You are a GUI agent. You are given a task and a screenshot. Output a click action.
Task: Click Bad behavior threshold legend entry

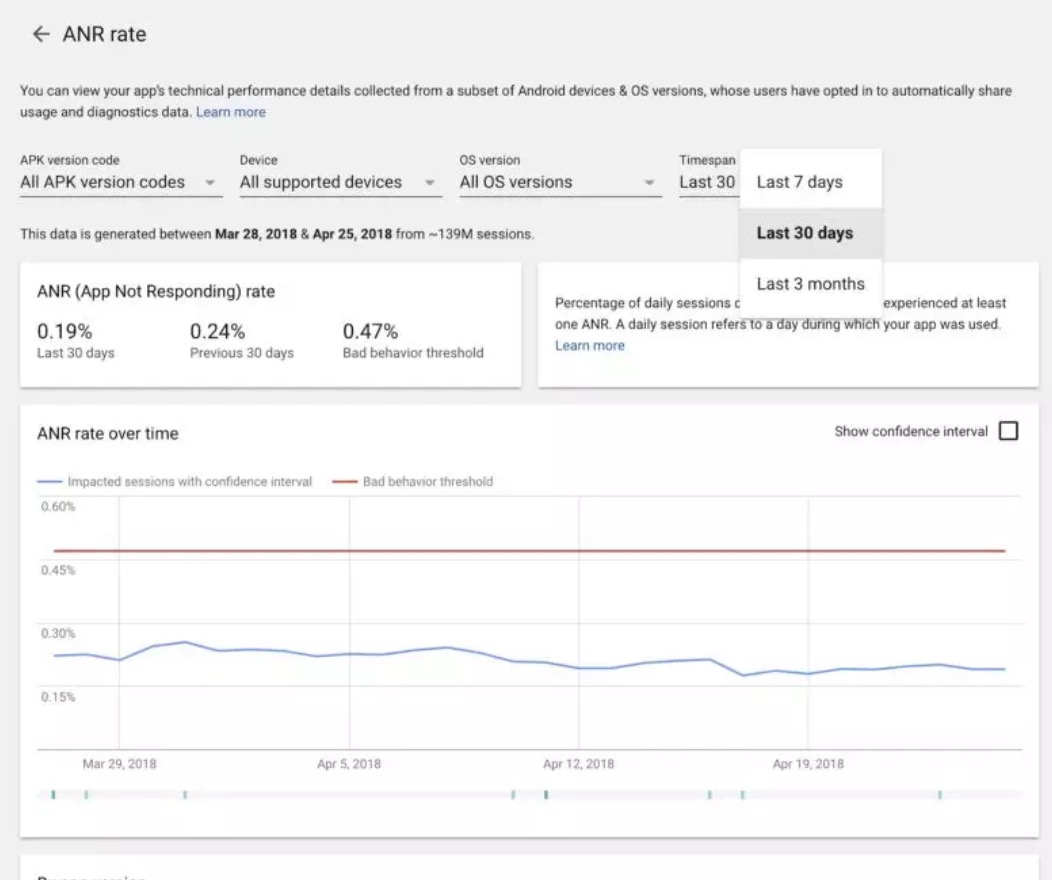click(413, 482)
